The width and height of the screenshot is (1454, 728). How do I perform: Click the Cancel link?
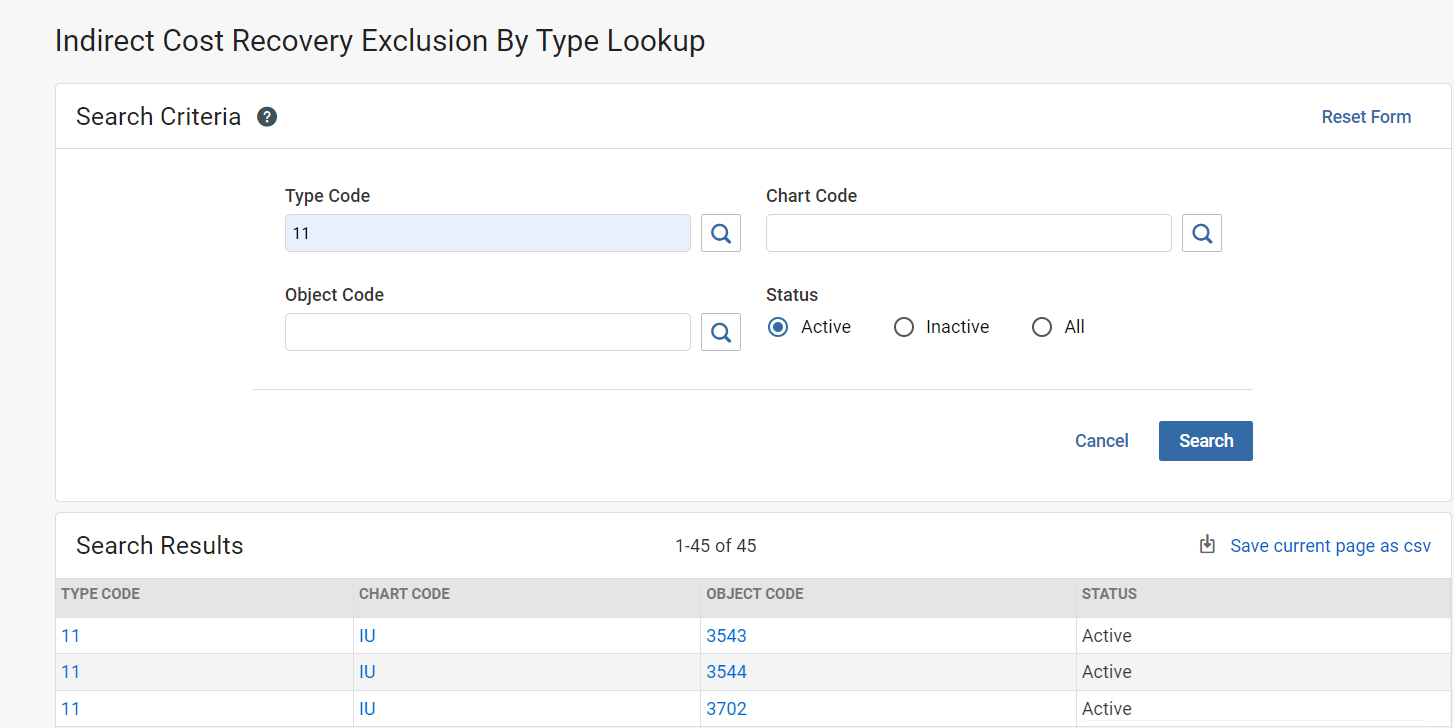point(1101,440)
